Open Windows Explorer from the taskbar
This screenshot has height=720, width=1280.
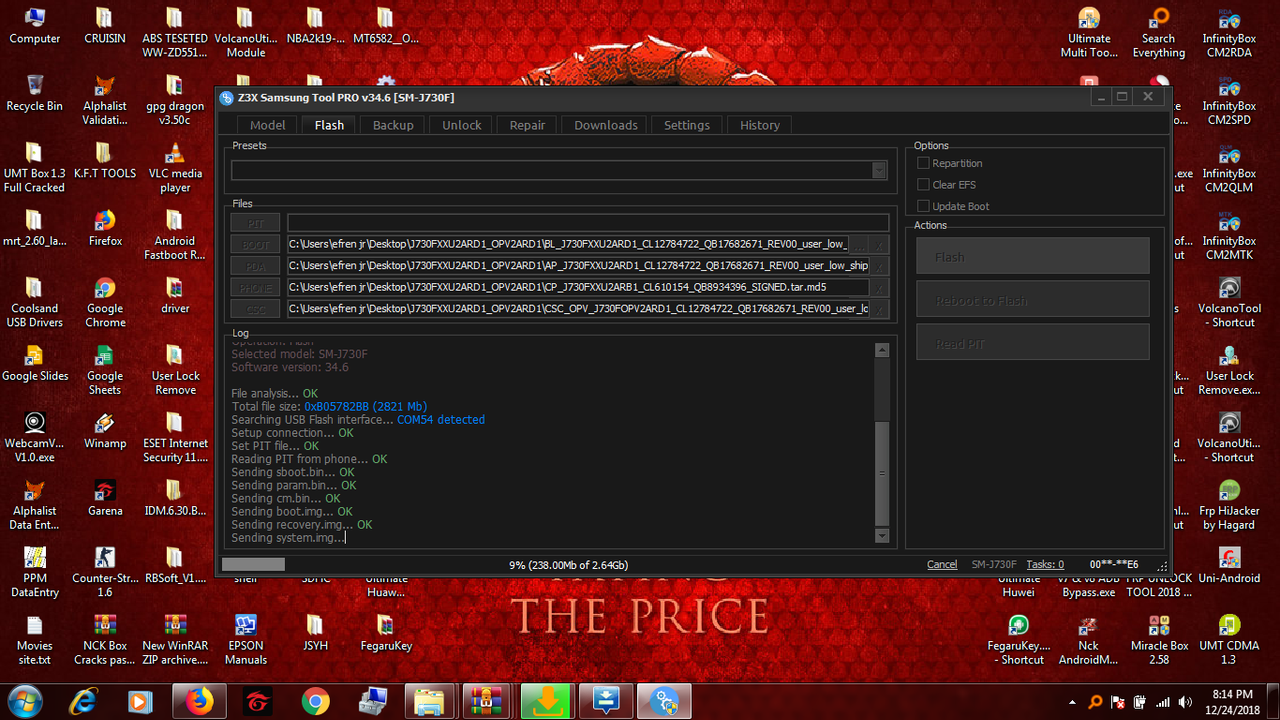(431, 702)
